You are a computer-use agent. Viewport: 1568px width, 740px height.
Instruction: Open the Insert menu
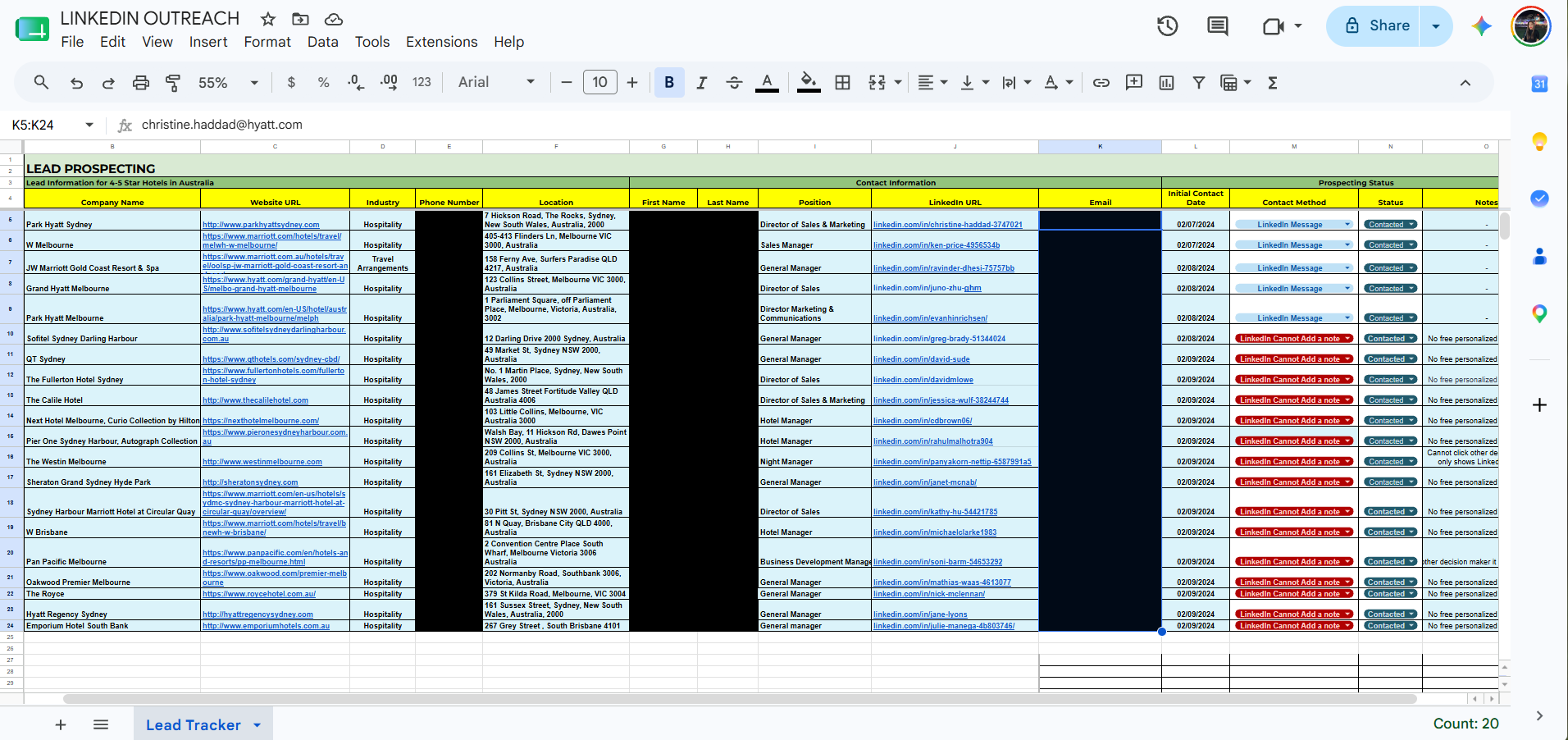click(x=208, y=42)
